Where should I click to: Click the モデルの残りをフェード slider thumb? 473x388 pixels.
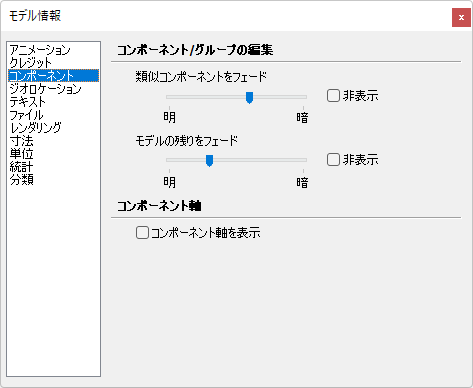click(x=209, y=161)
